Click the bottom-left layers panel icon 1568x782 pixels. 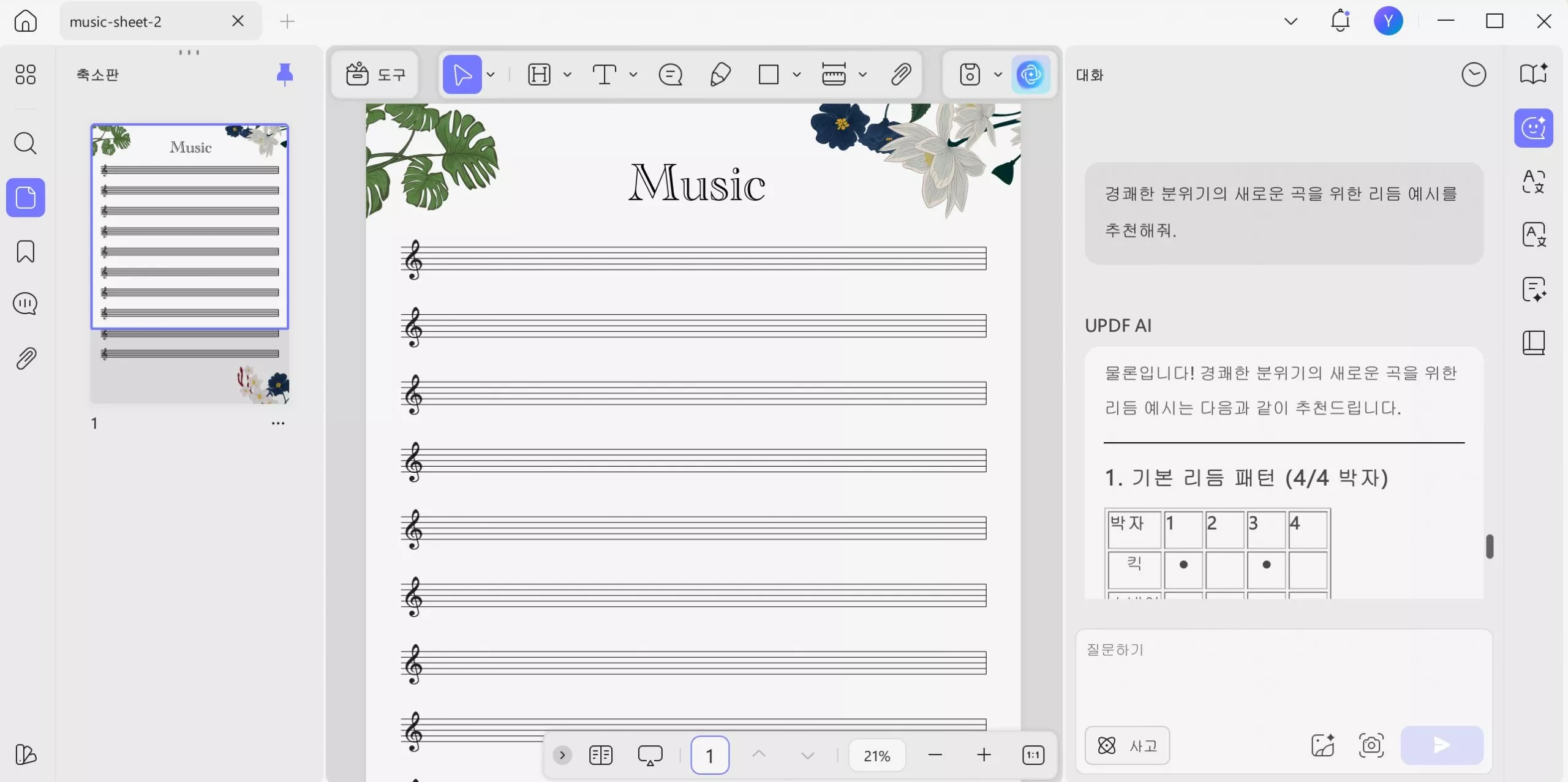click(25, 754)
